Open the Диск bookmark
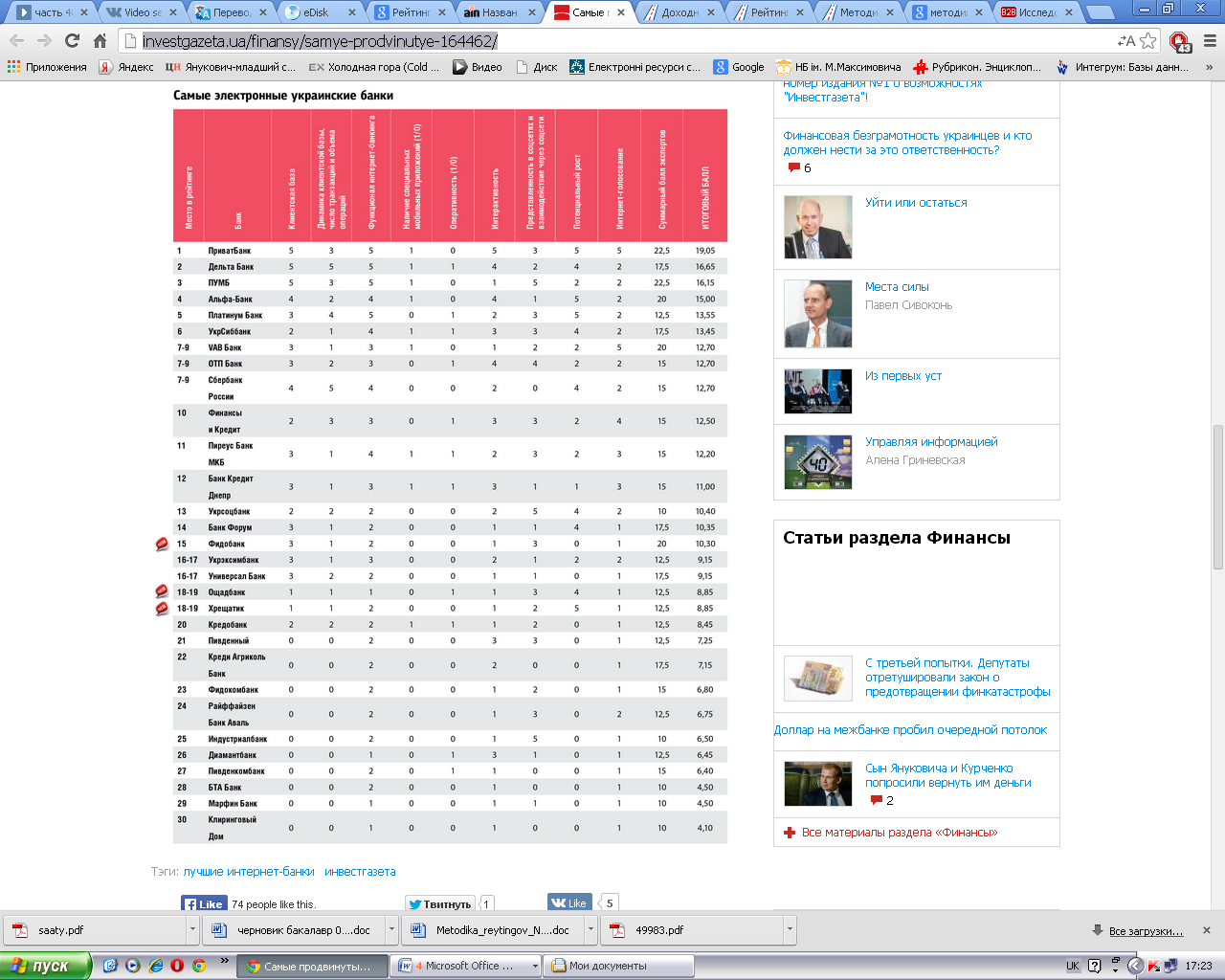Screen dimensions: 1225x980 [537, 67]
